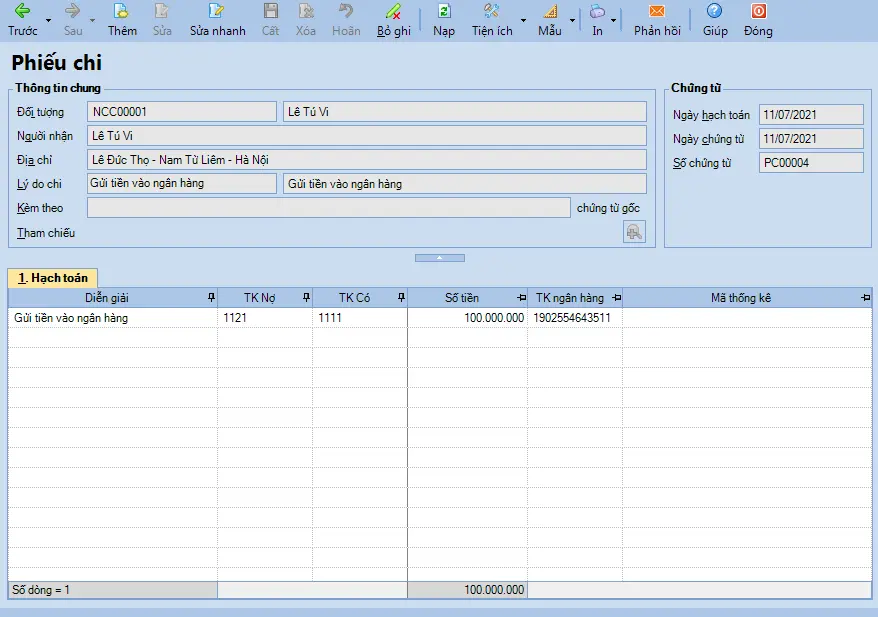Image resolution: width=878 pixels, height=617 pixels.
Task: Click the Cất save icon
Action: tap(270, 11)
